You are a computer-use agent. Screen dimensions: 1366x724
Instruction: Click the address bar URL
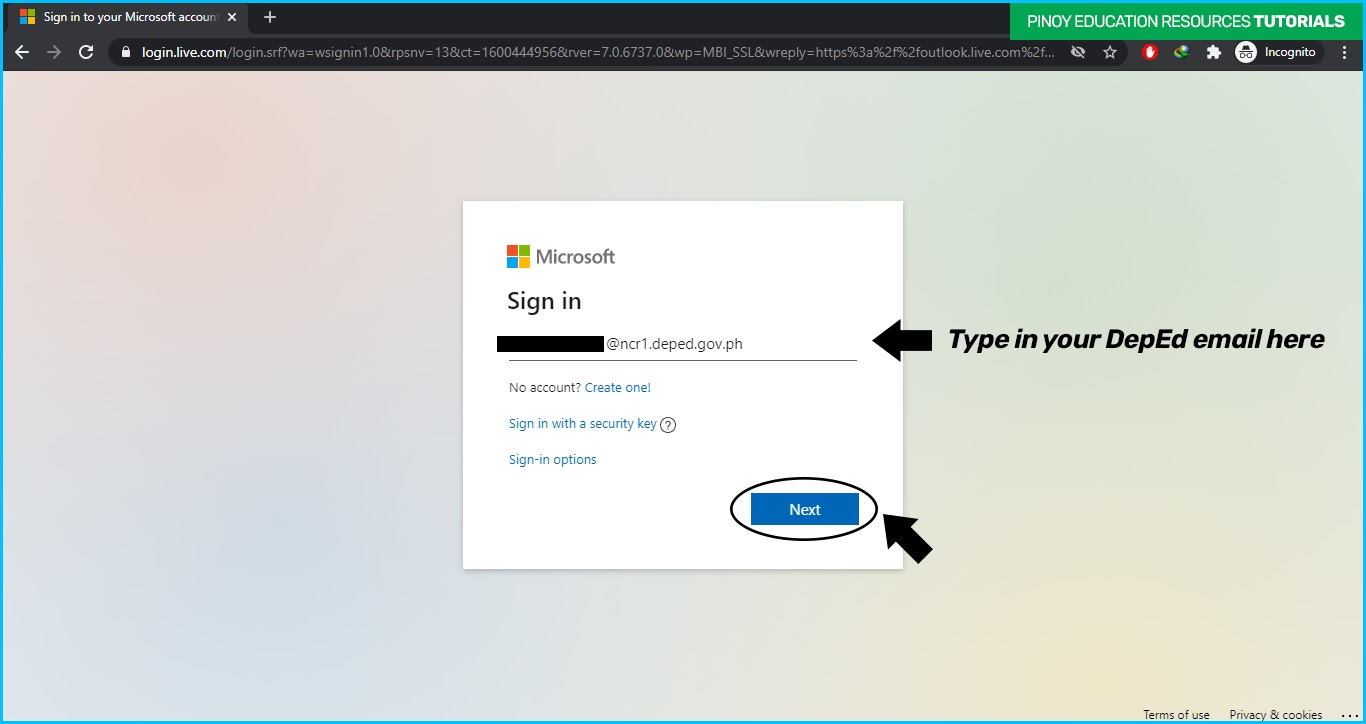click(598, 52)
